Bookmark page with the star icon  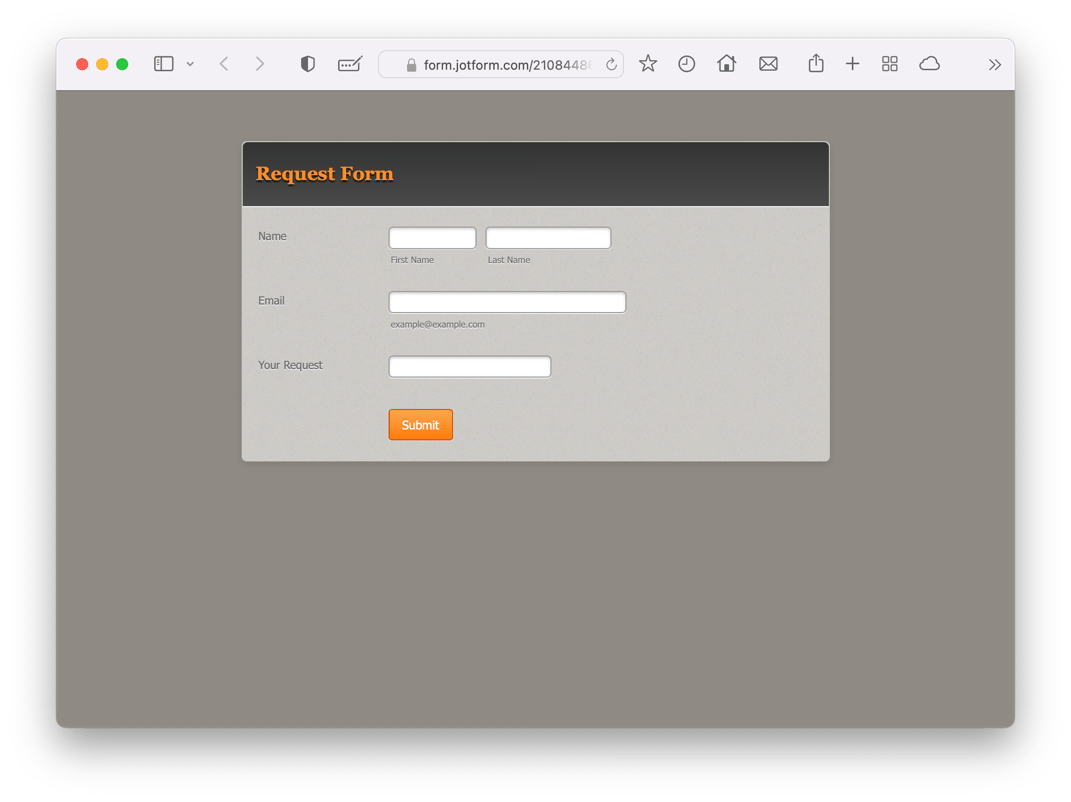click(x=648, y=64)
